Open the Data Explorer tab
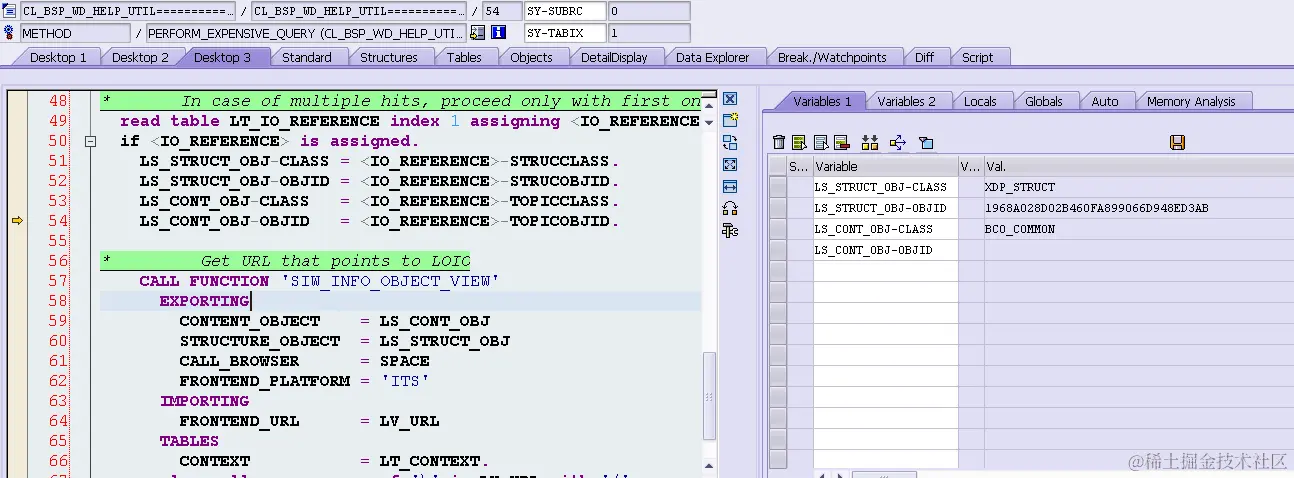The height and width of the screenshot is (478, 1294). 712,57
